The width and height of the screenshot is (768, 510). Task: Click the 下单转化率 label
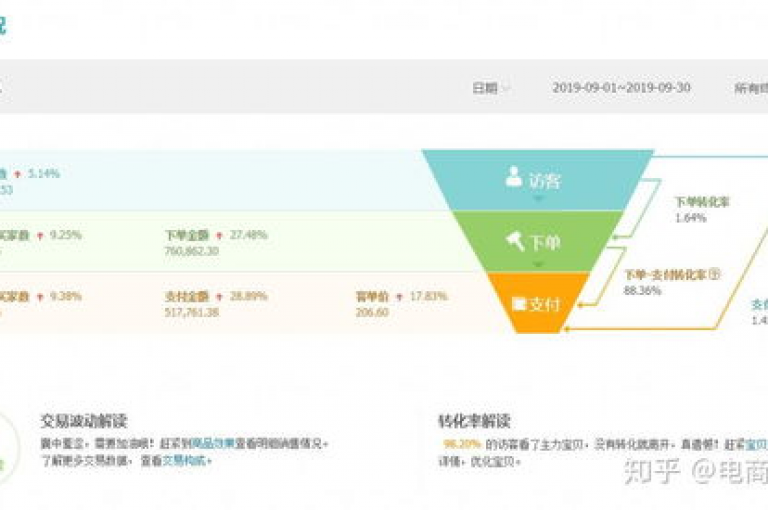[702, 202]
